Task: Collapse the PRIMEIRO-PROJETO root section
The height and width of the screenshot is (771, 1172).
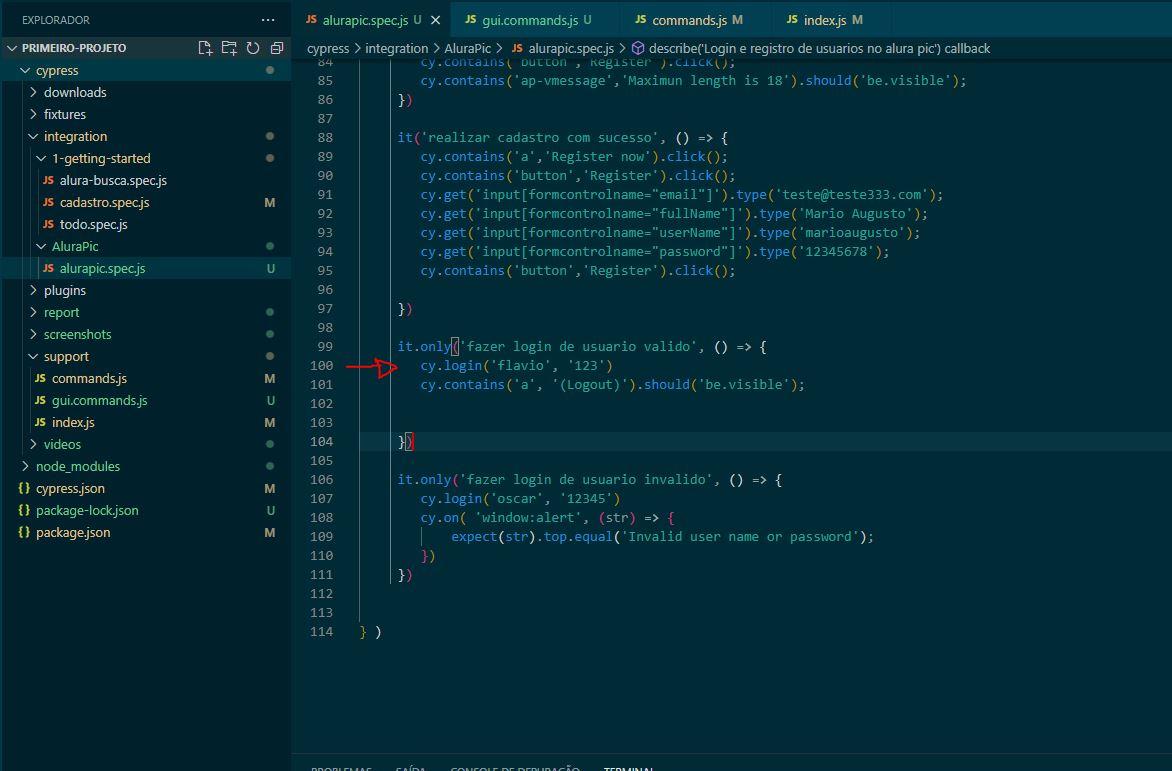Action: coord(73,48)
